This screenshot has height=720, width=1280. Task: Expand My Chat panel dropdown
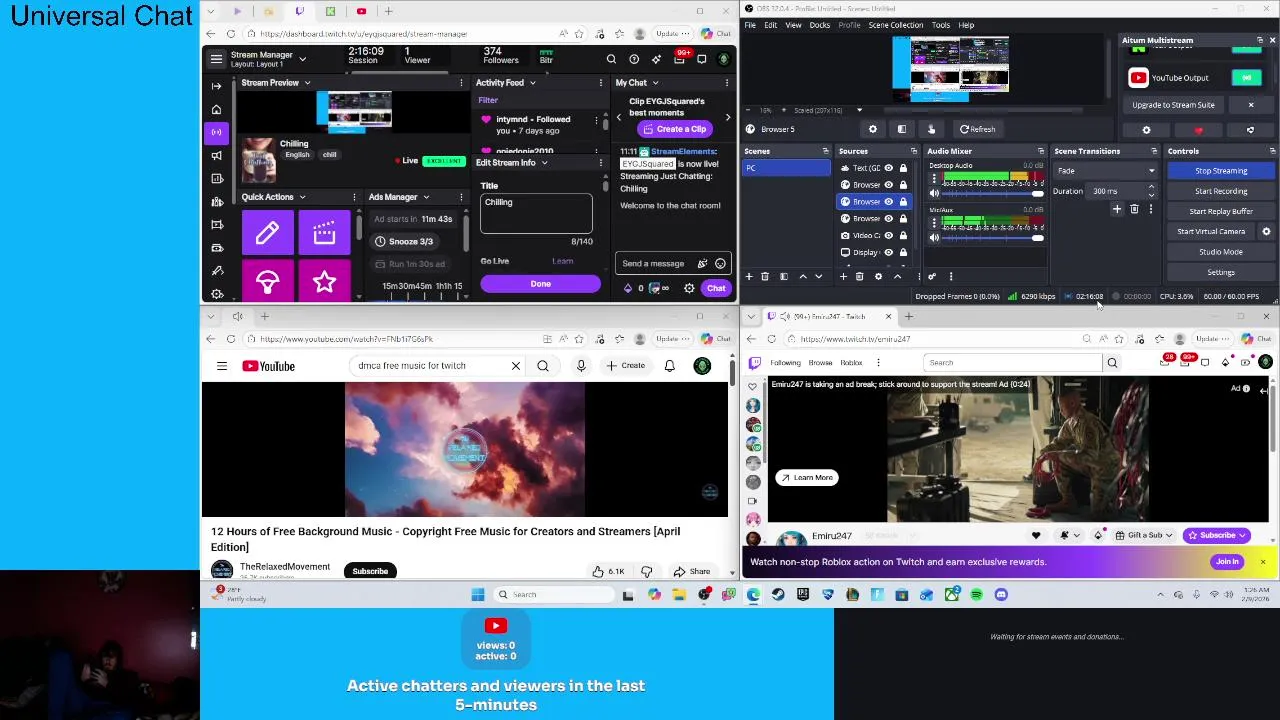[655, 83]
